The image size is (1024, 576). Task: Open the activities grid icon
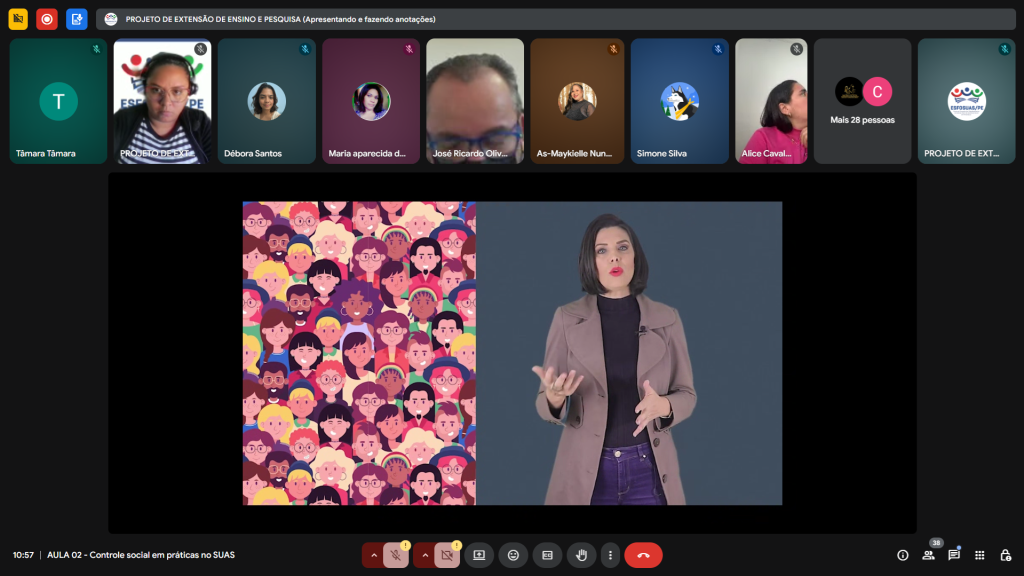pyautogui.click(x=980, y=555)
